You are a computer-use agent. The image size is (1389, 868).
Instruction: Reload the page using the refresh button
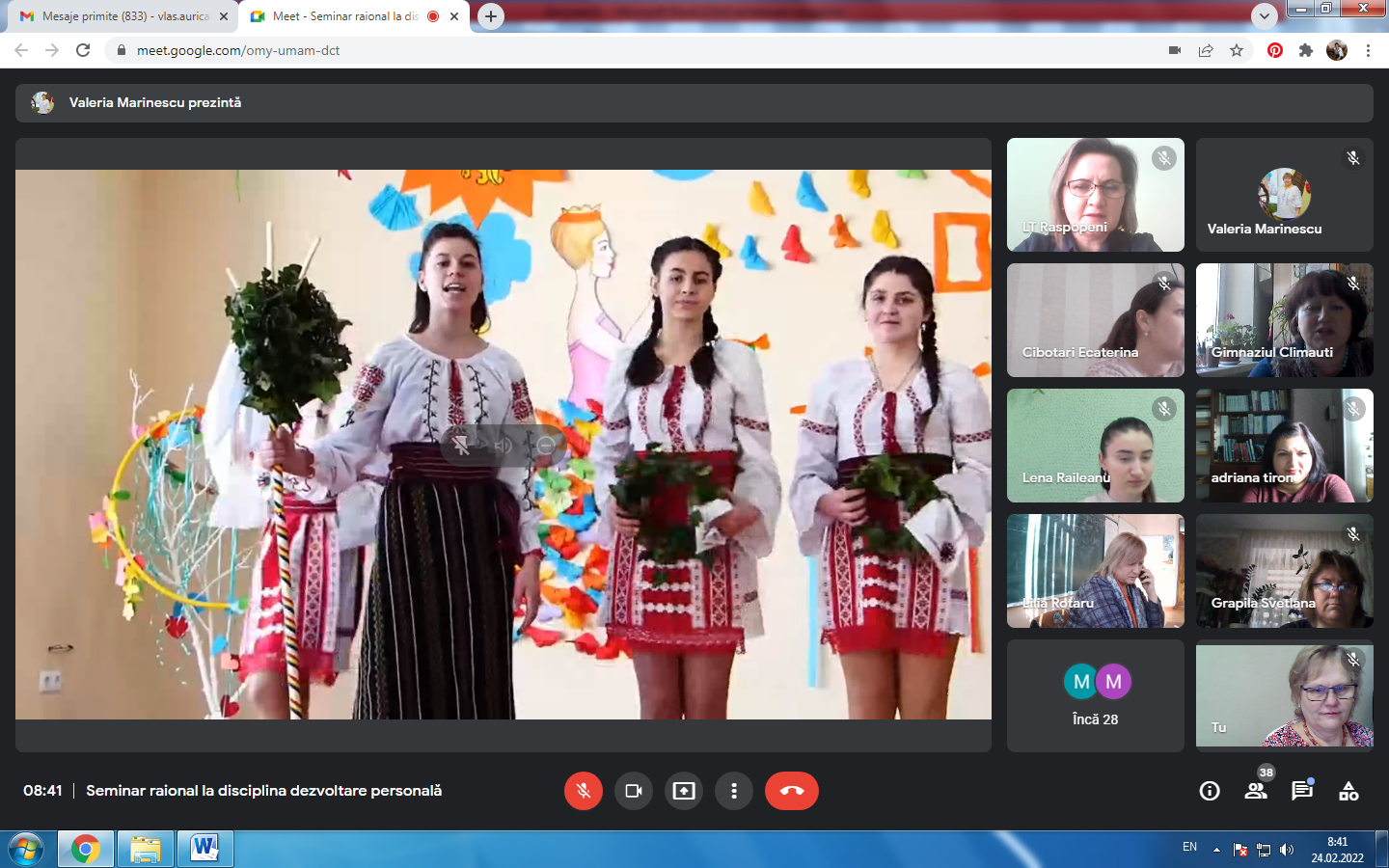(83, 50)
